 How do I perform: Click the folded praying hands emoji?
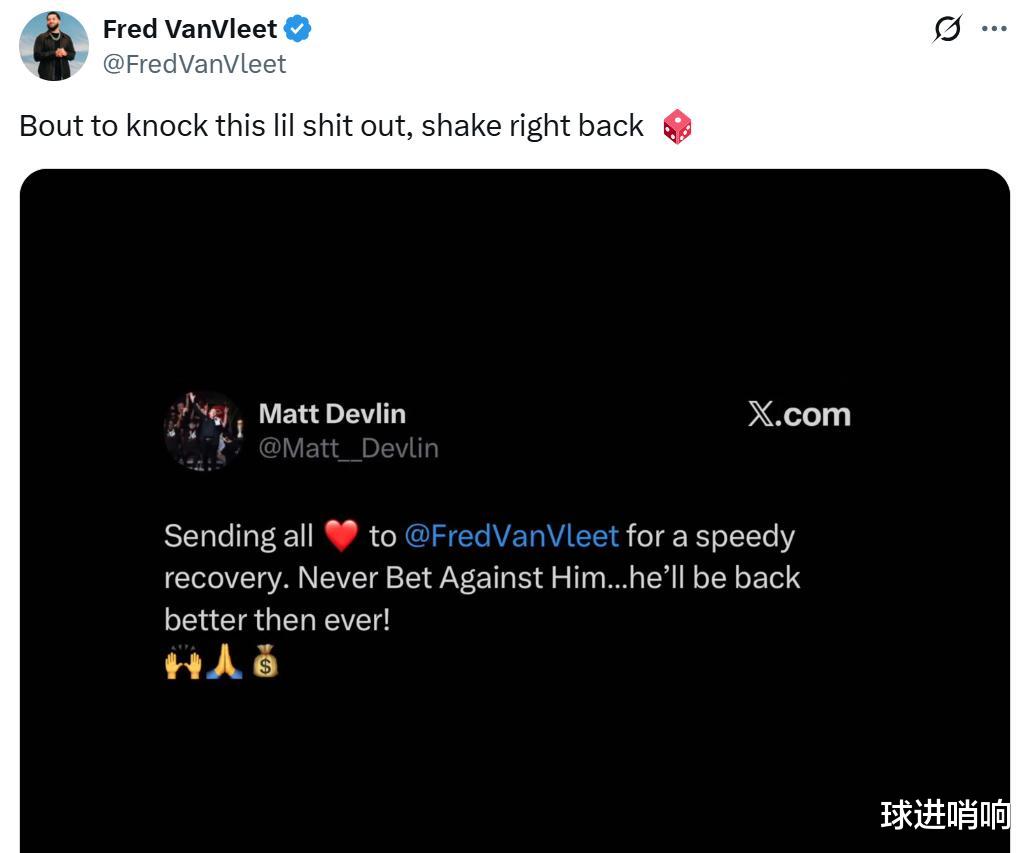click(224, 661)
